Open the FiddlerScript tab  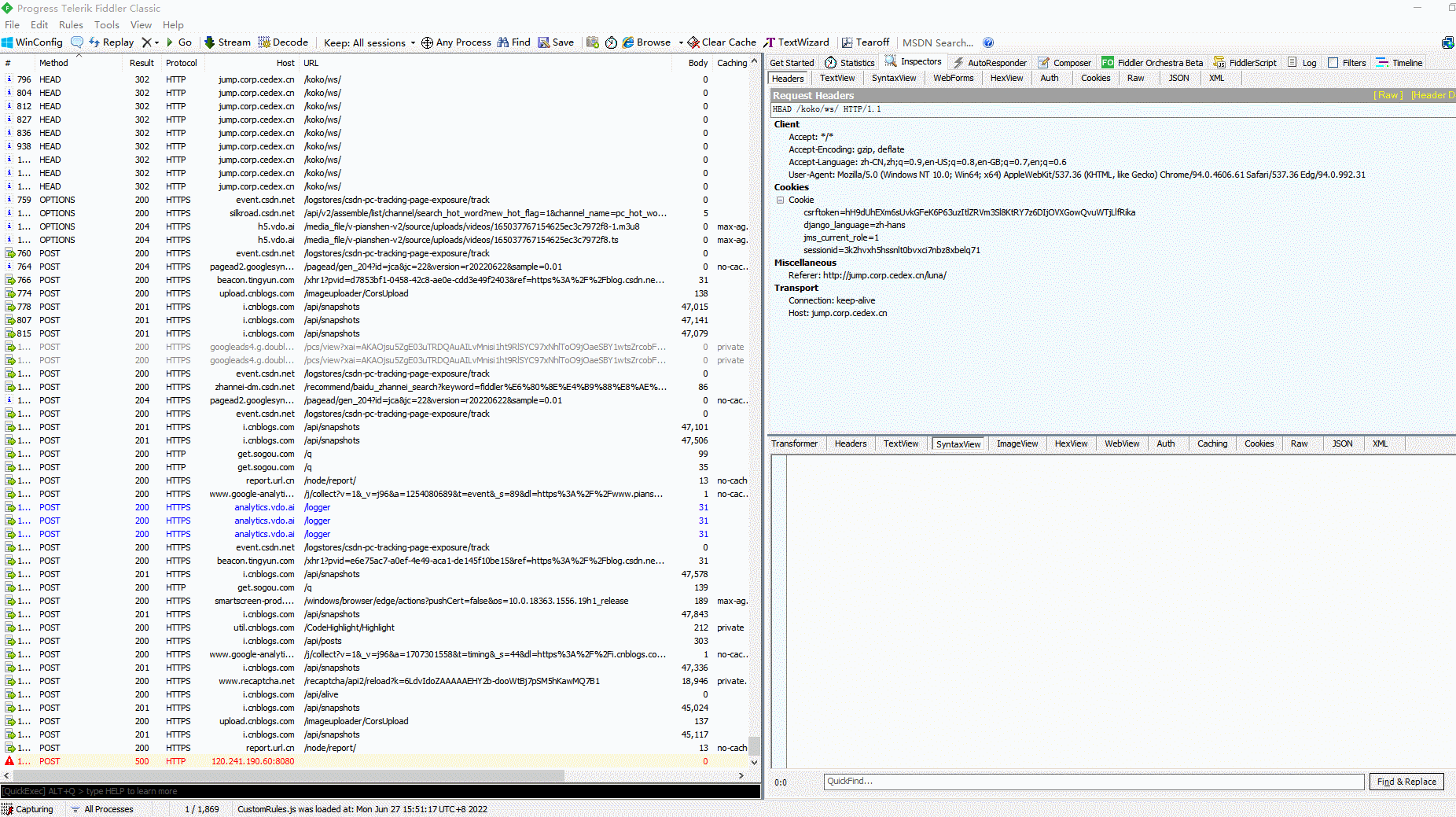tap(1245, 63)
